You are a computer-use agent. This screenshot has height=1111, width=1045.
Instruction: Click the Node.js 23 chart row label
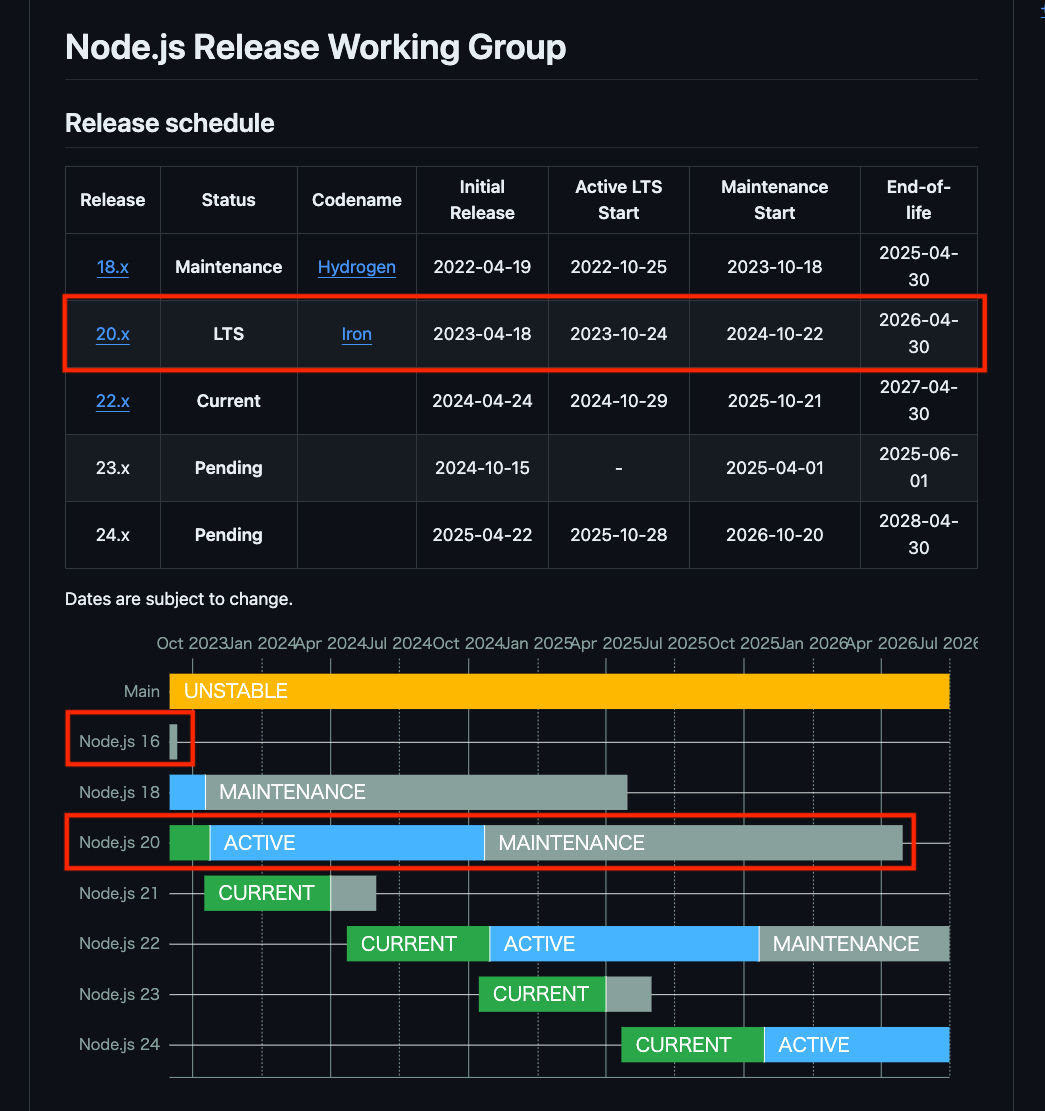(x=119, y=994)
